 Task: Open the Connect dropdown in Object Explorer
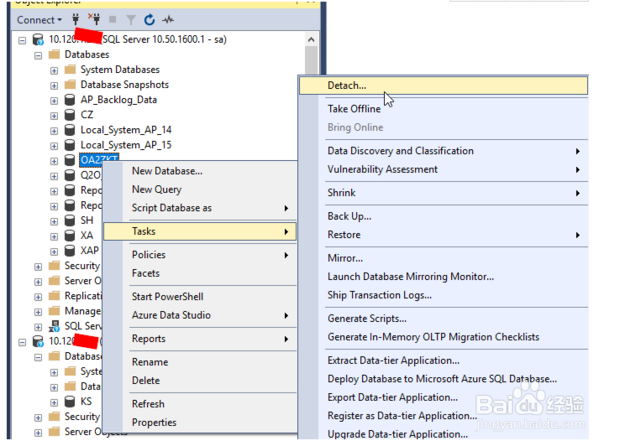(39, 20)
